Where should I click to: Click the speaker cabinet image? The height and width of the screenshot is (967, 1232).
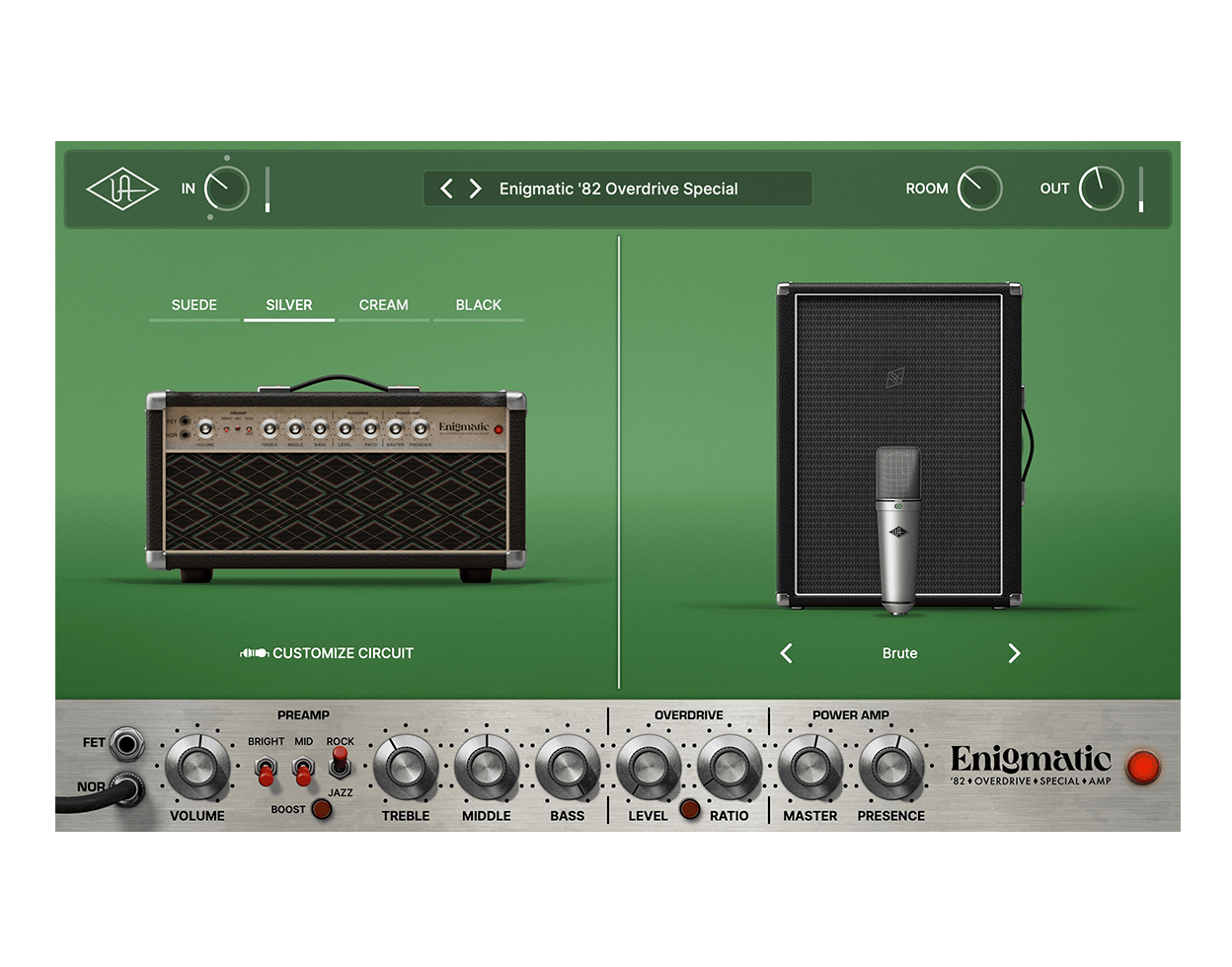[898, 445]
